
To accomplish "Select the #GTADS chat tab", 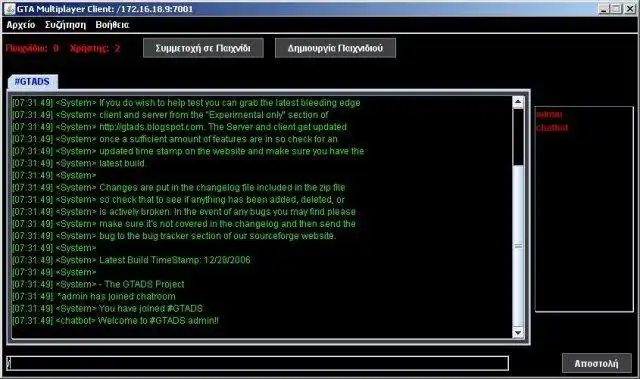I will coord(33,82).
